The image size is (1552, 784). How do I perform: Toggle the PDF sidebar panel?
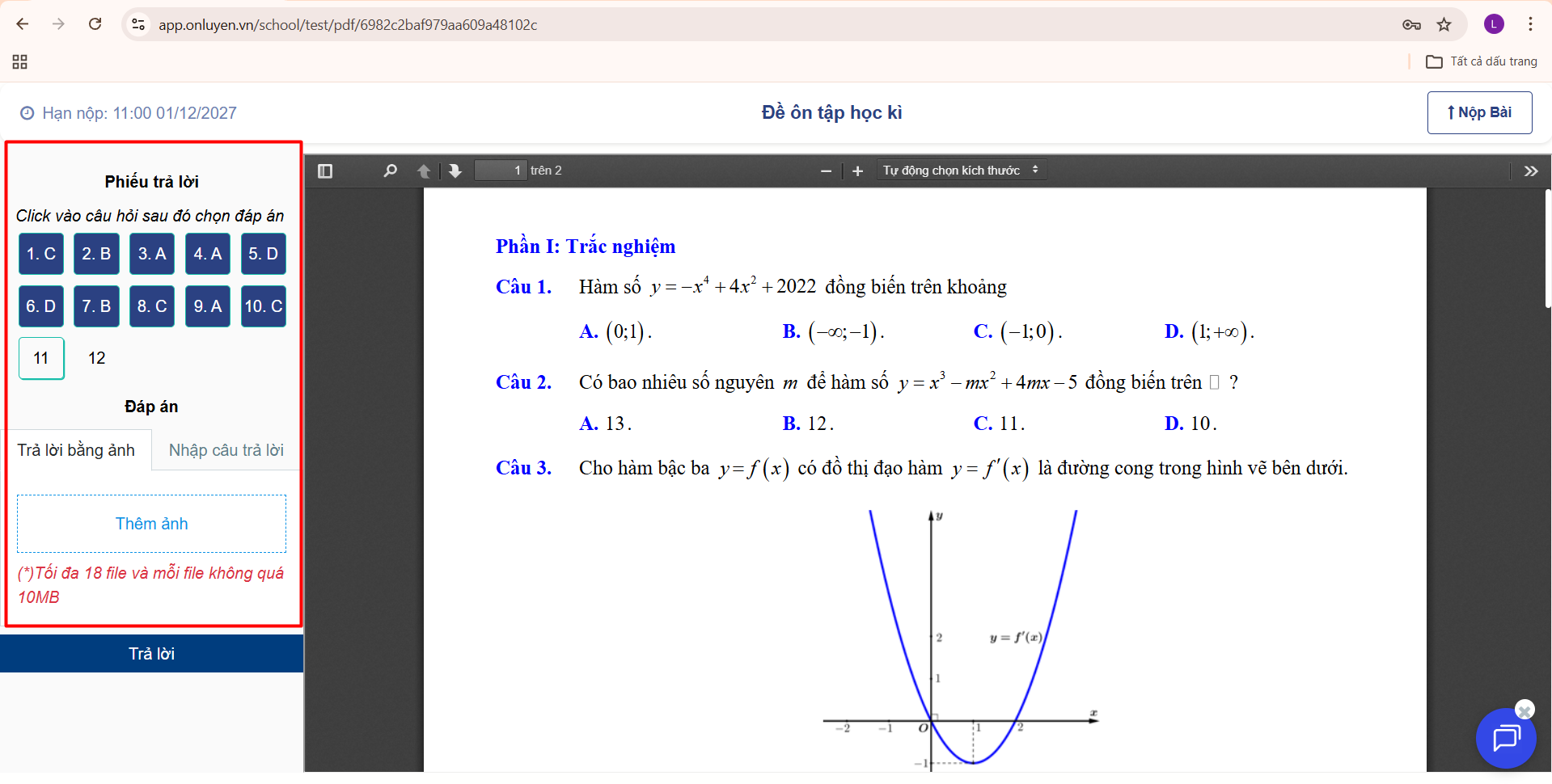[x=325, y=171]
